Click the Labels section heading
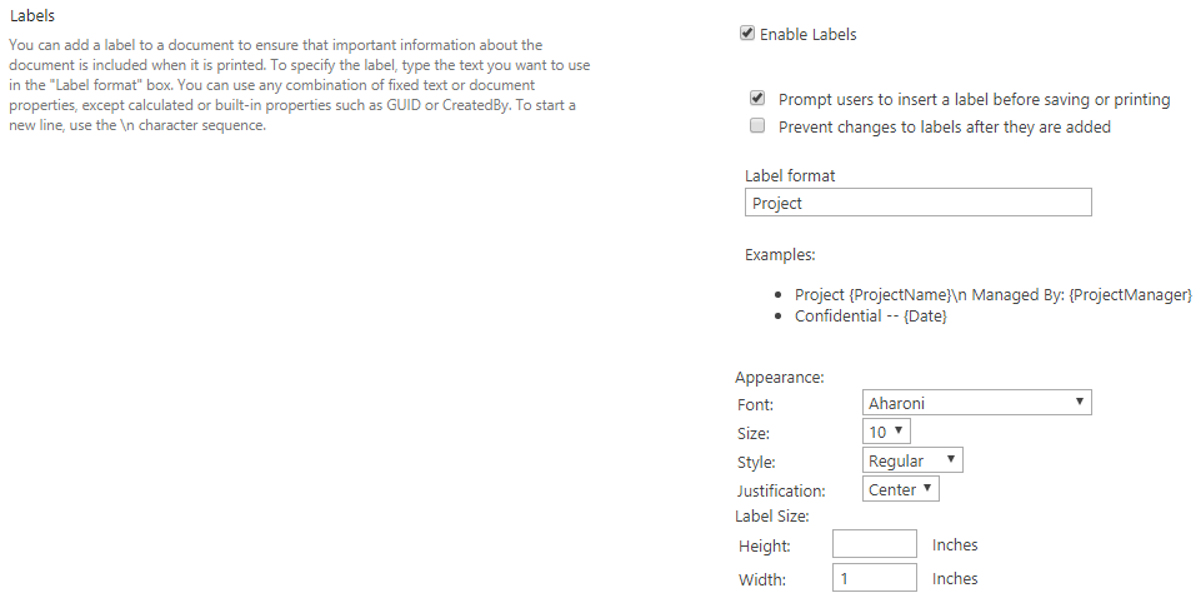The image size is (1198, 608). pos(32,16)
